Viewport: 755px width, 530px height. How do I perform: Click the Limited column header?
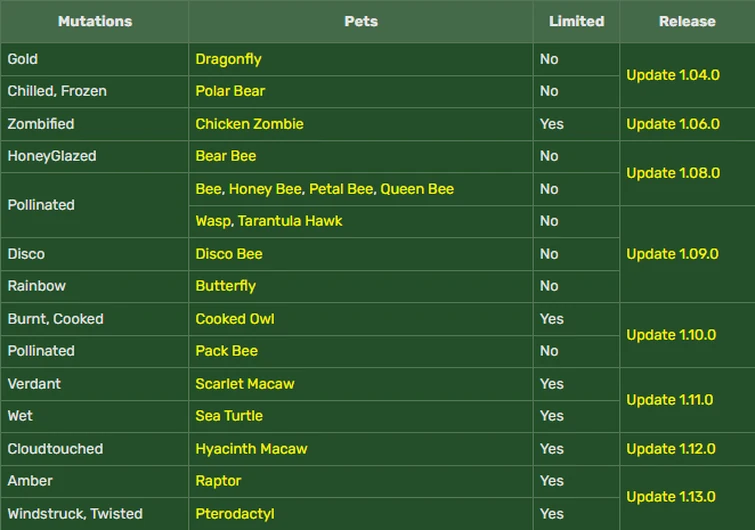point(576,21)
